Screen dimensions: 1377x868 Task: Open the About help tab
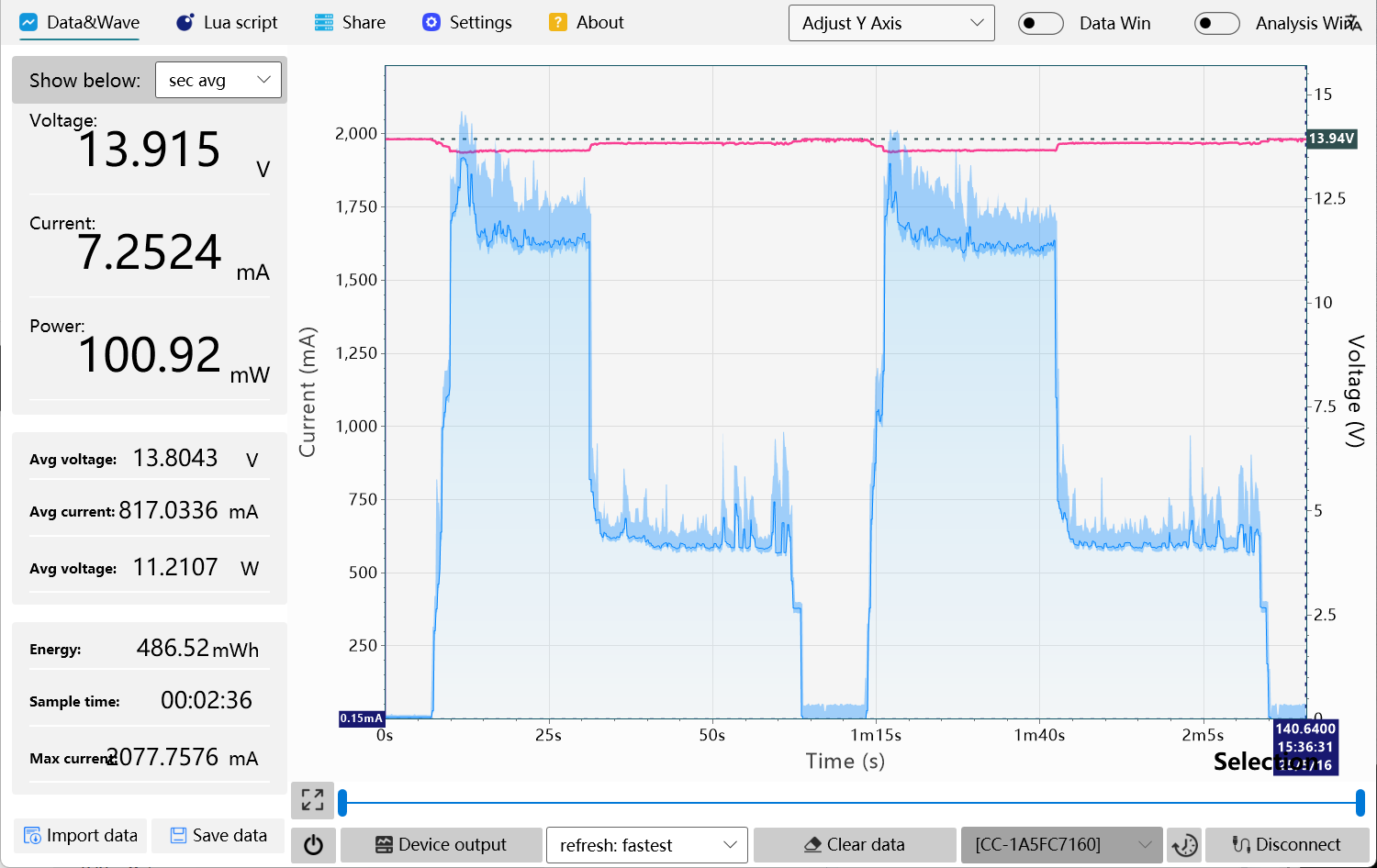pyautogui.click(x=586, y=23)
